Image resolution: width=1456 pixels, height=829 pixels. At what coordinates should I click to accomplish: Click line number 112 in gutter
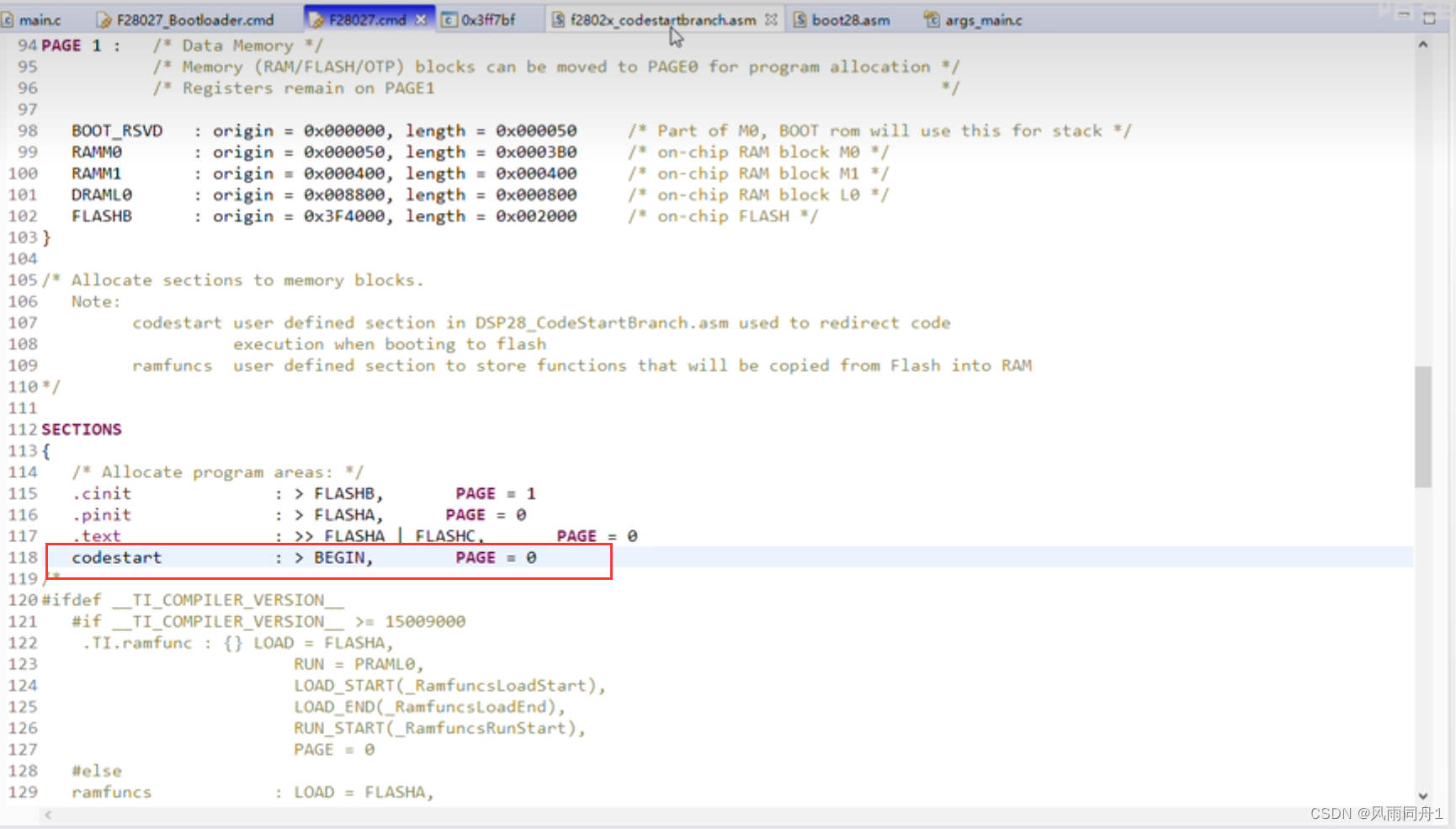(x=23, y=429)
